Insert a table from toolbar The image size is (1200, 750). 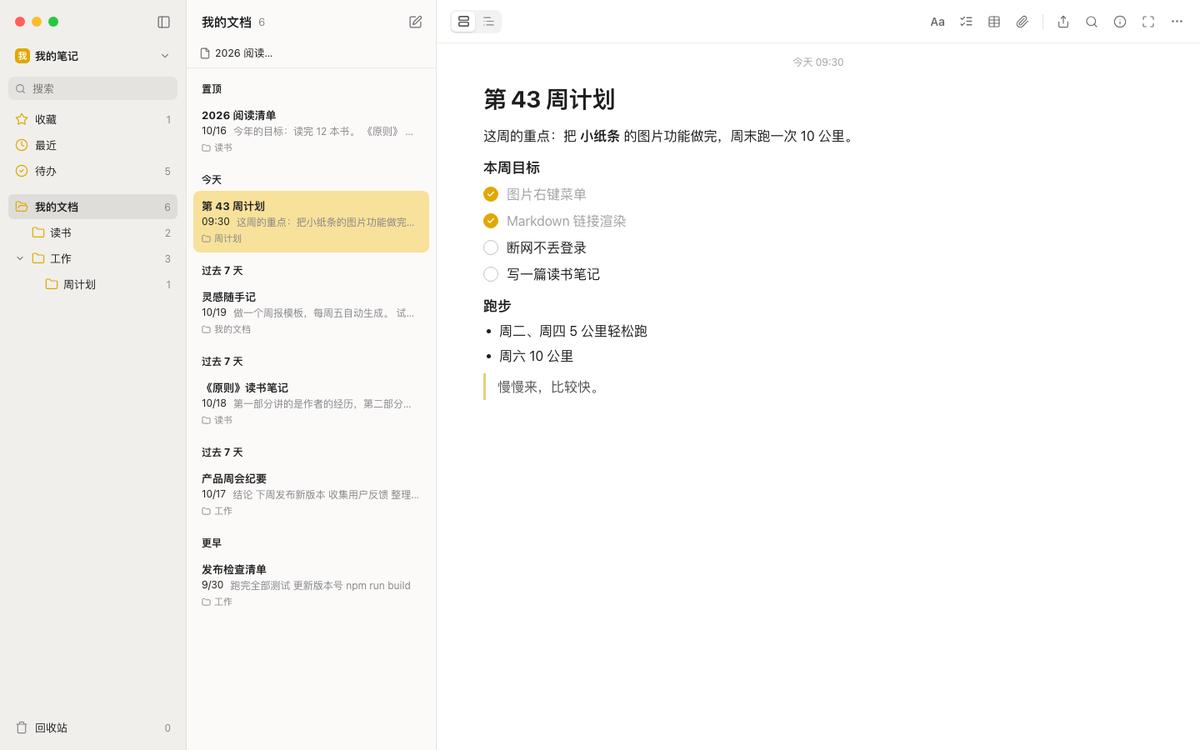[994, 22]
